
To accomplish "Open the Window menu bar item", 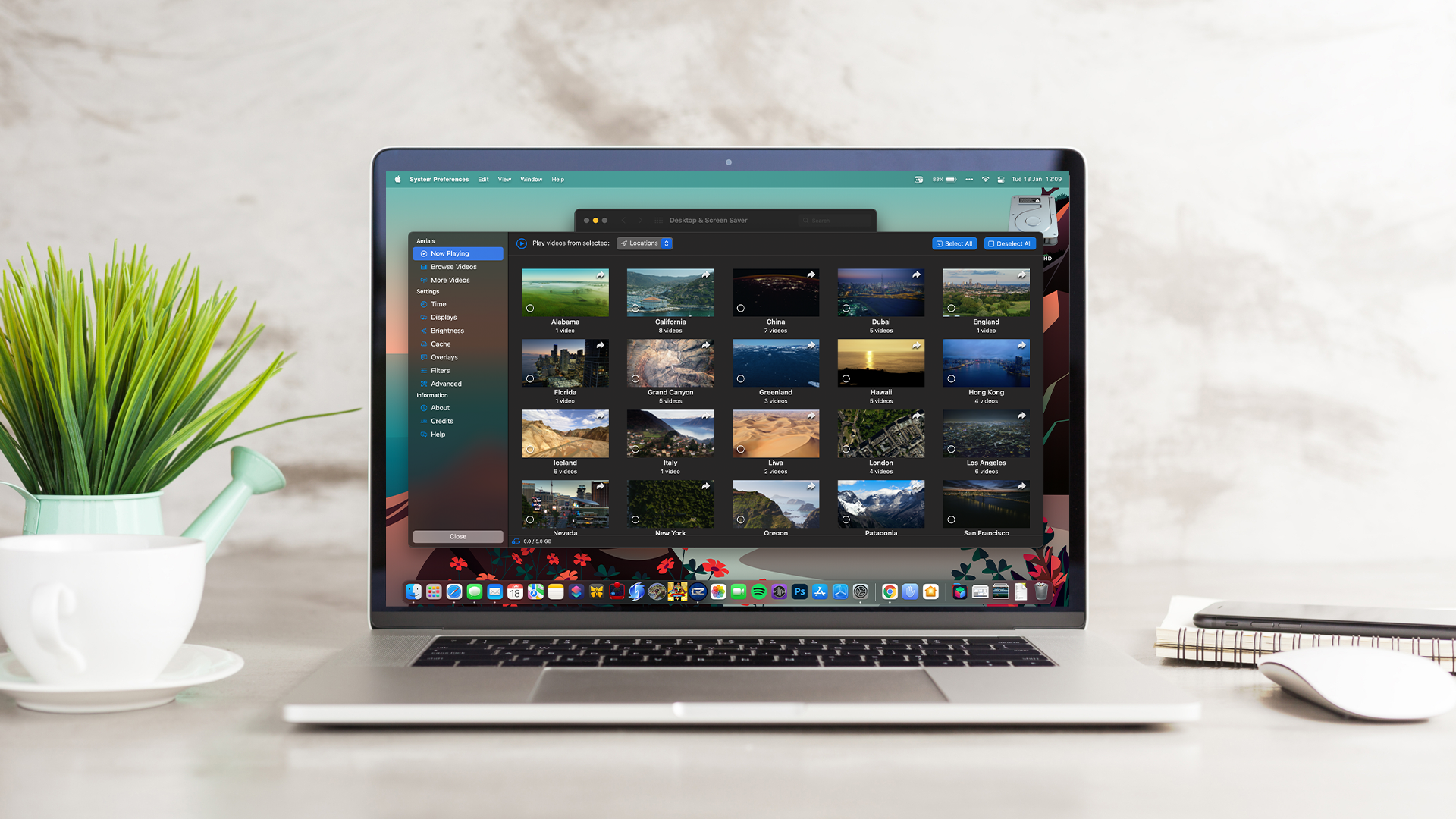I will 531,179.
